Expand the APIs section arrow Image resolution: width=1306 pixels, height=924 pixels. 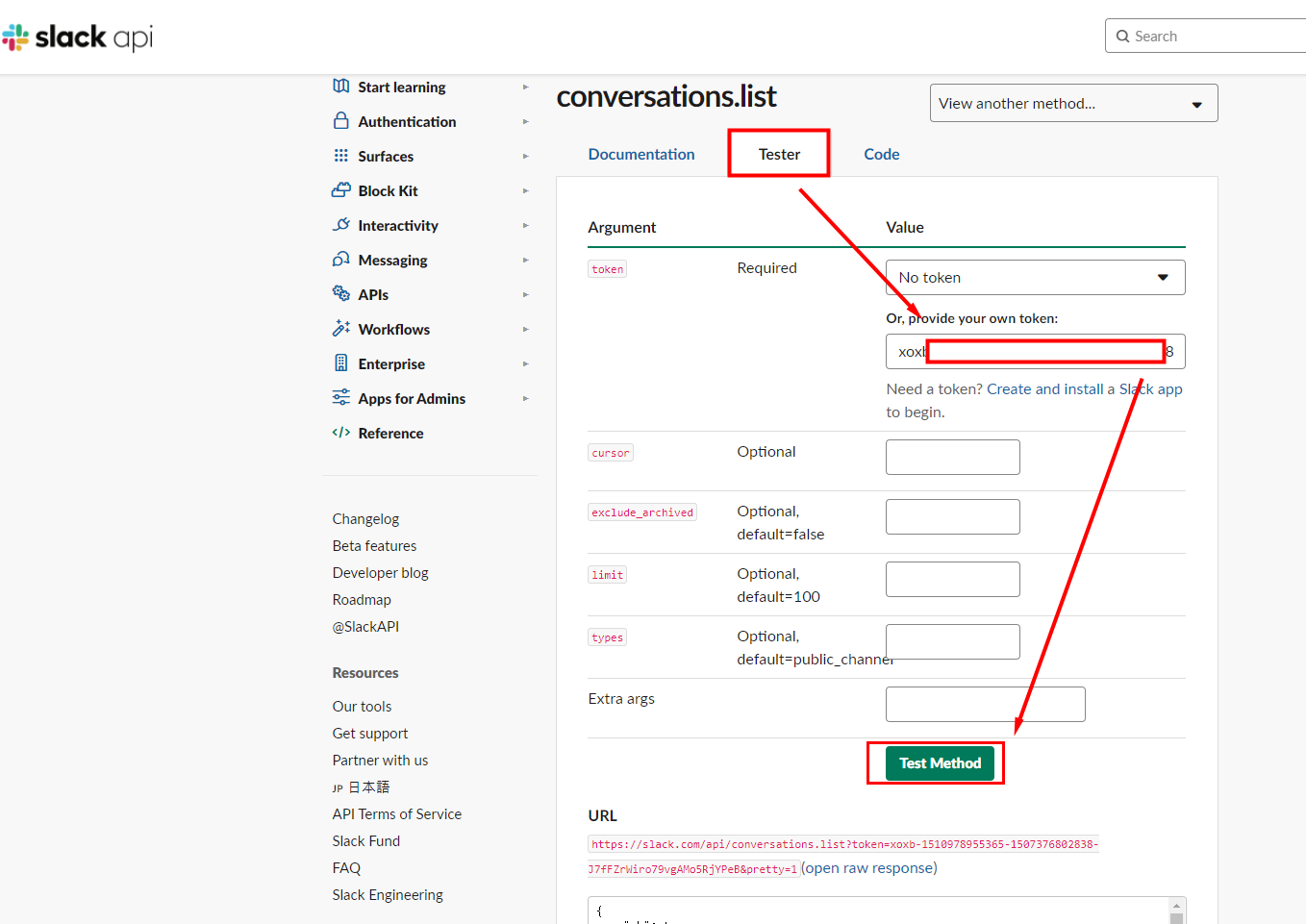point(525,295)
